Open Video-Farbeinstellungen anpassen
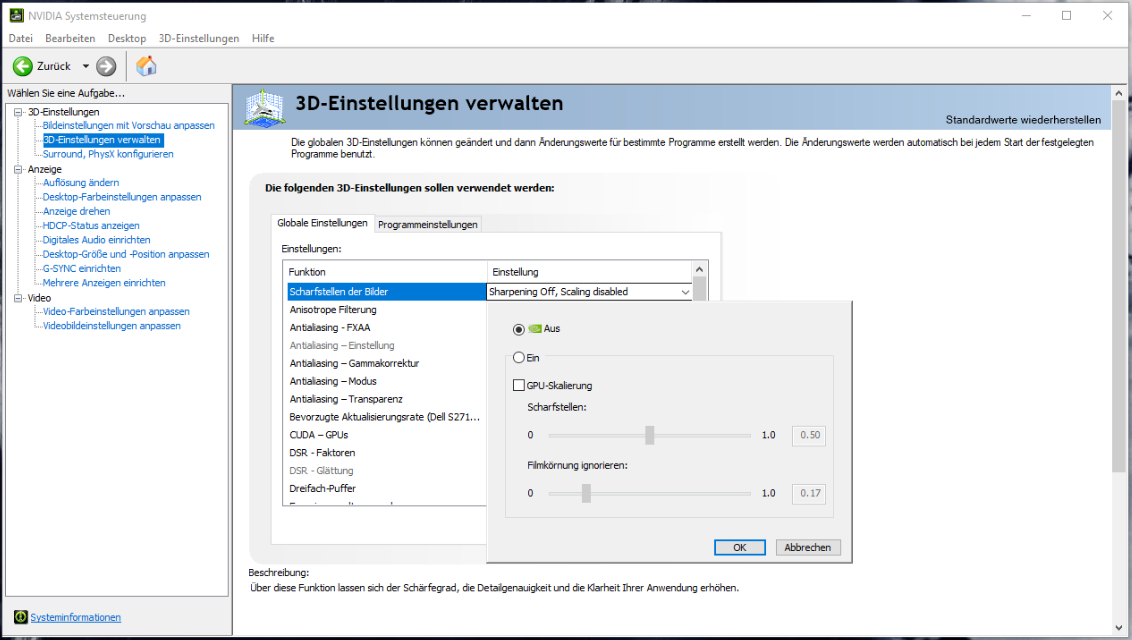The height and width of the screenshot is (640, 1132). tap(116, 312)
